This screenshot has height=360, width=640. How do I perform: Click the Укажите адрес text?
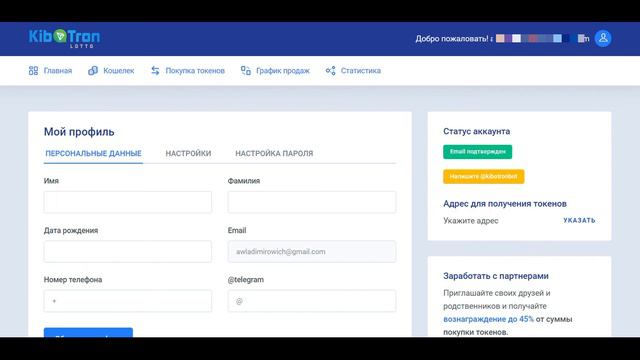click(x=471, y=221)
